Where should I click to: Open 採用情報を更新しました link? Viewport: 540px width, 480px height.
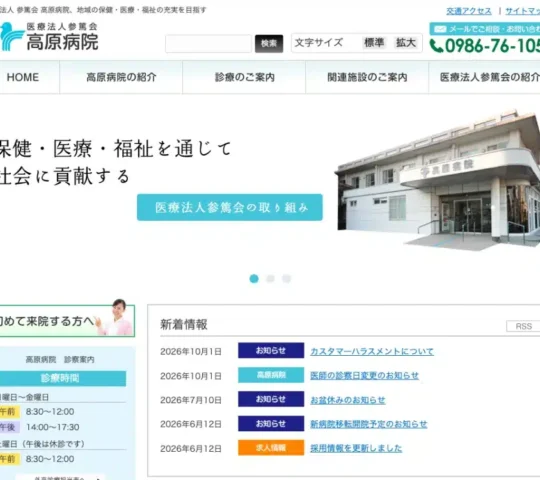[x=356, y=448]
